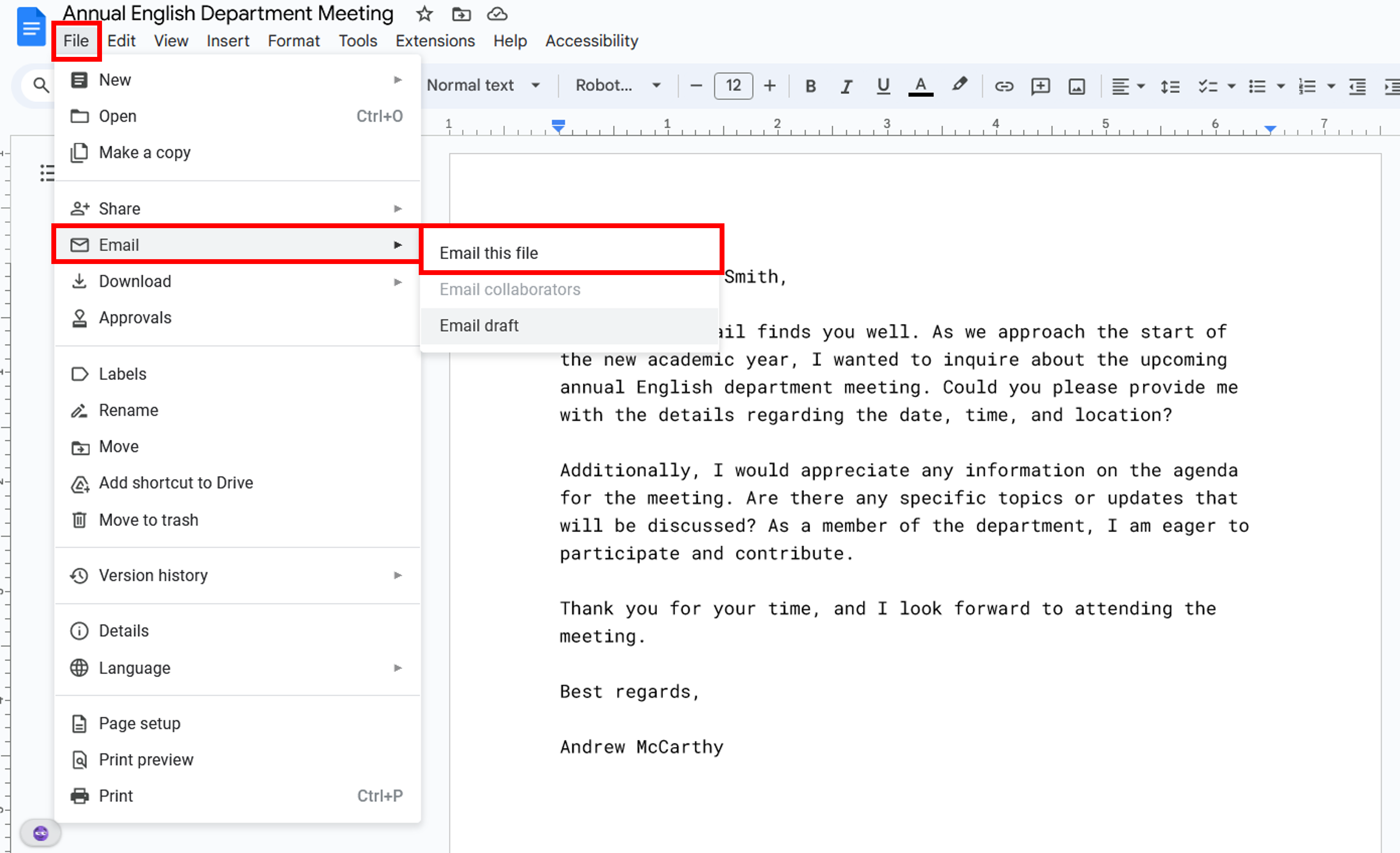Check the cloud document status icon
This screenshot has height=853, width=1400.
[x=497, y=14]
